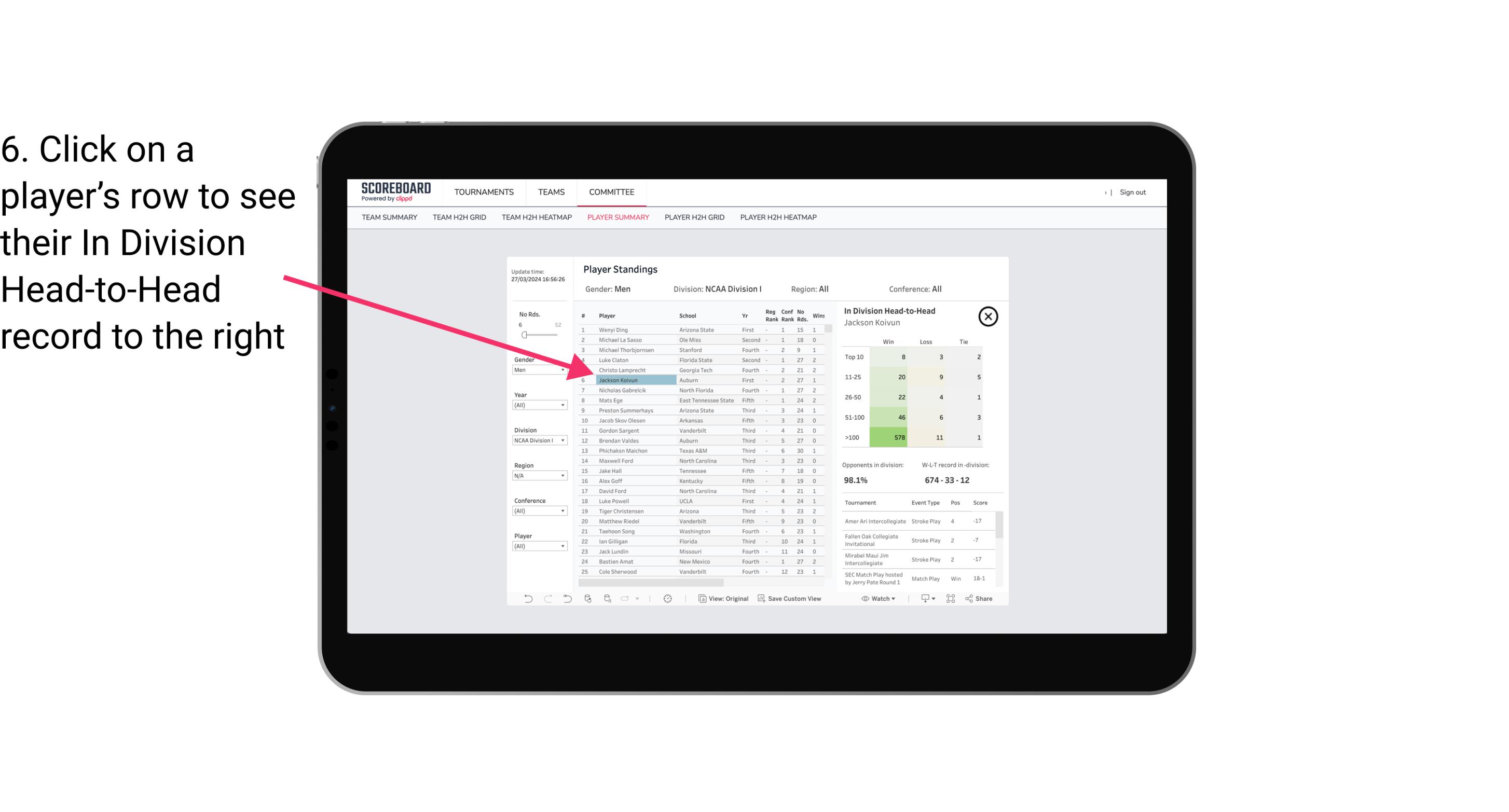Select the PLAYER SUMMARY tab
1509x812 pixels.
(x=616, y=218)
